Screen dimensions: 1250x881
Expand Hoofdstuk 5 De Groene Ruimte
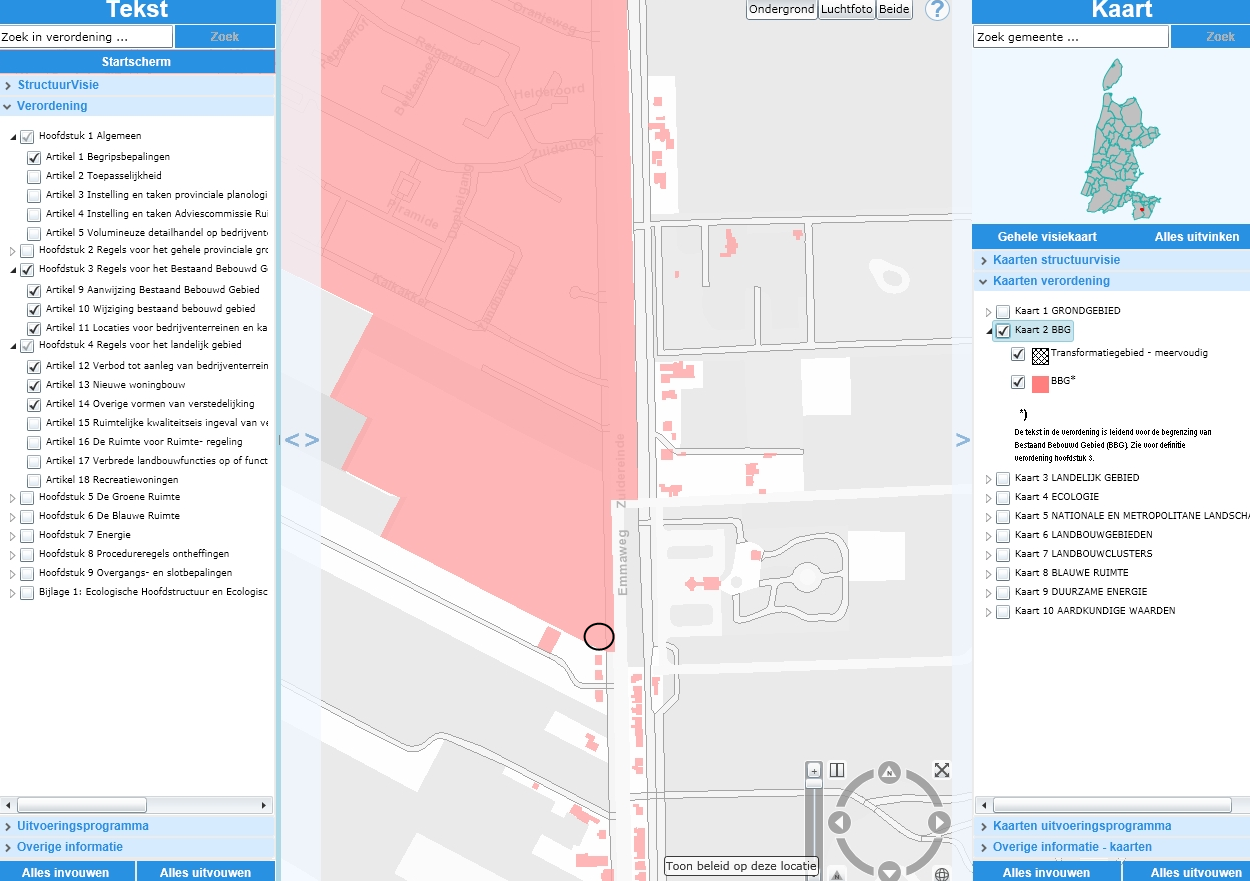click(x=14, y=498)
